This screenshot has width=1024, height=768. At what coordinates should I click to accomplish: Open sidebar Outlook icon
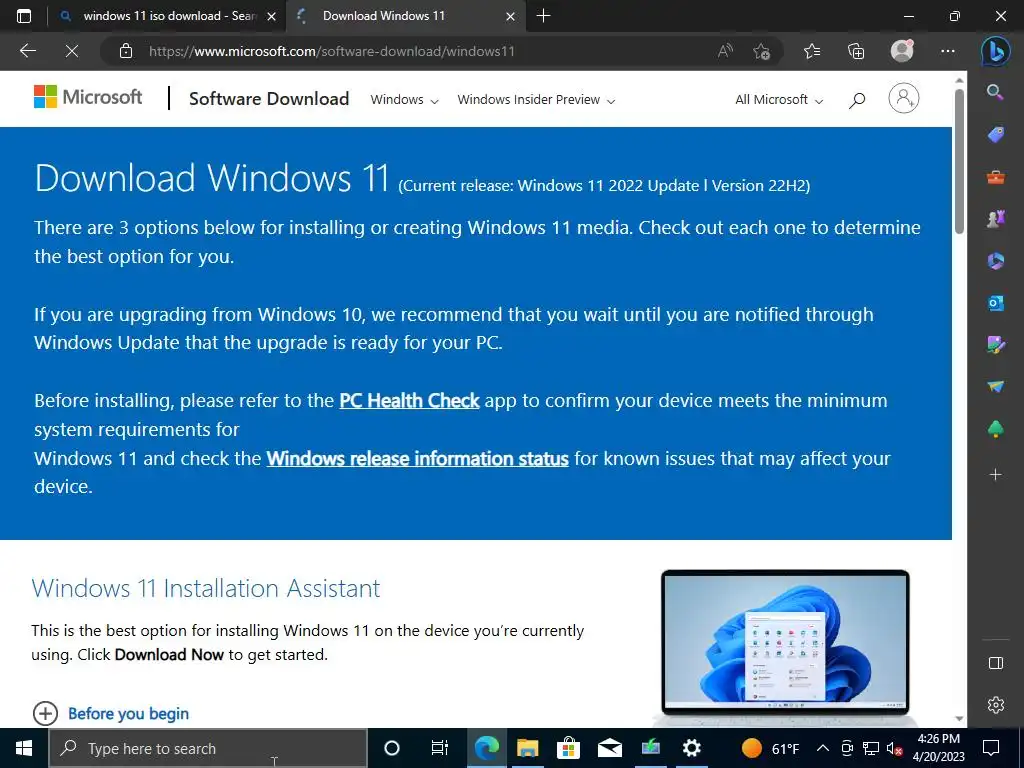tap(995, 303)
